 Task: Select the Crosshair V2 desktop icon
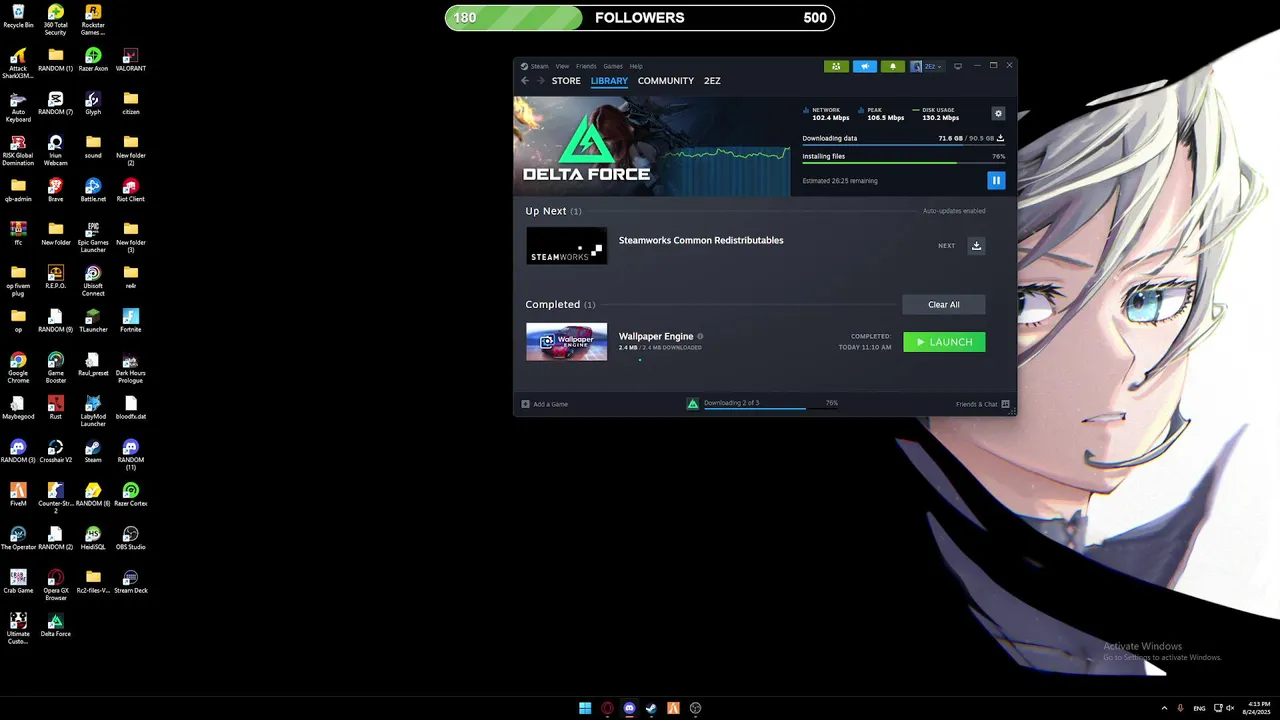[55, 451]
